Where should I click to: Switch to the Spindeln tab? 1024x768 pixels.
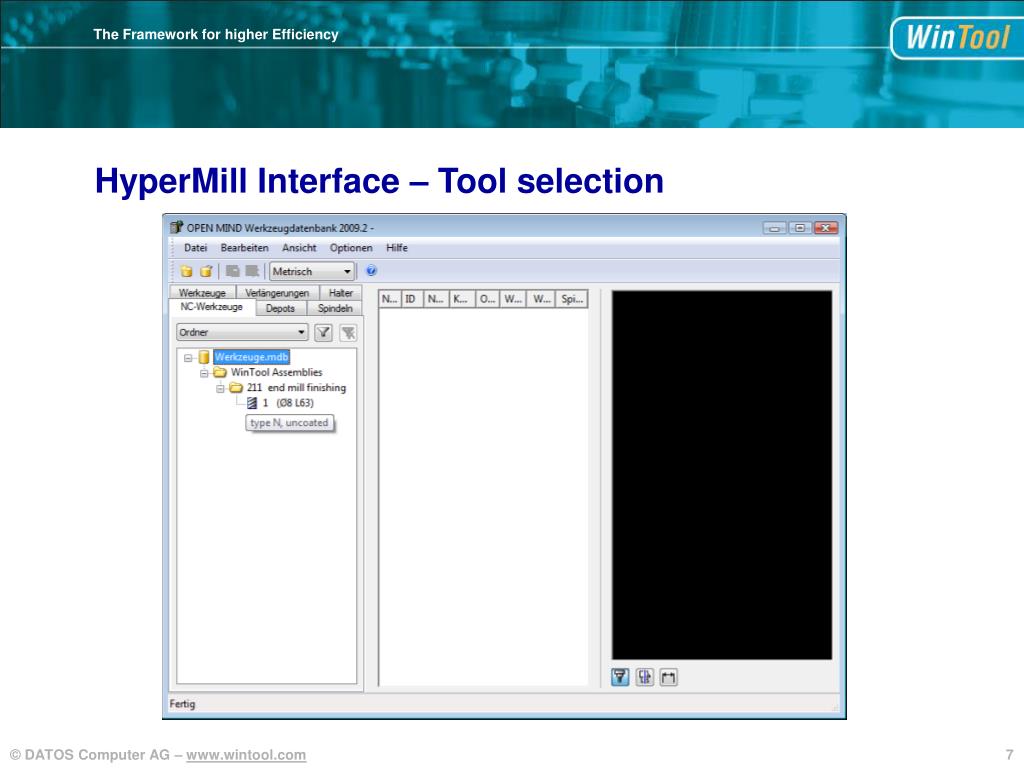coord(335,308)
